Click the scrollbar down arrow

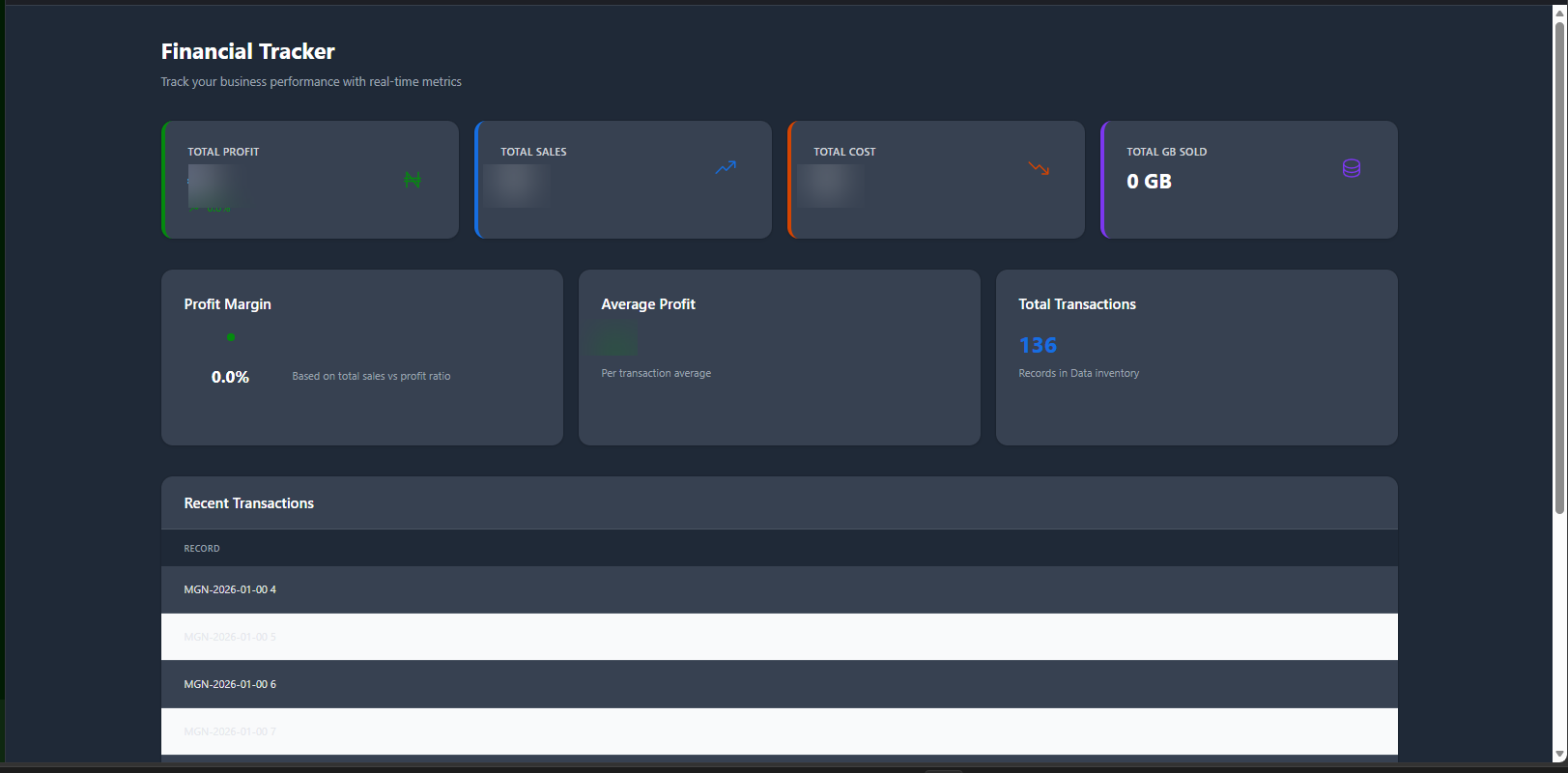1559,755
